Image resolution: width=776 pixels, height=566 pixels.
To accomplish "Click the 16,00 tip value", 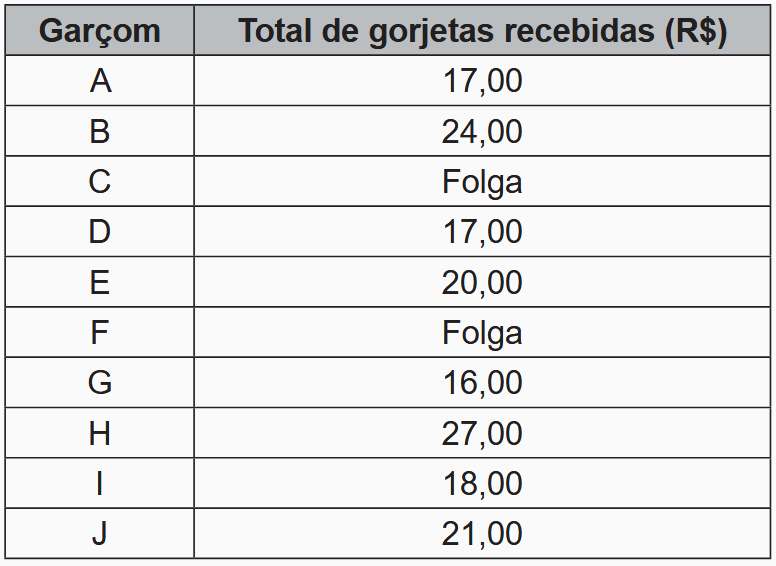I will pyautogui.click(x=482, y=383).
